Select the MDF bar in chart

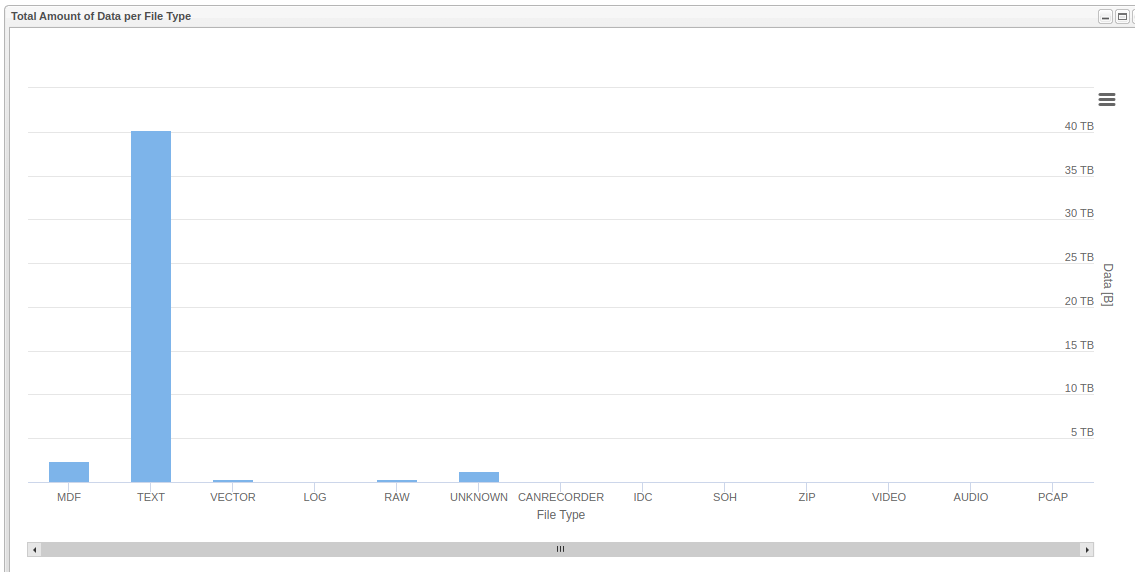coord(69,472)
